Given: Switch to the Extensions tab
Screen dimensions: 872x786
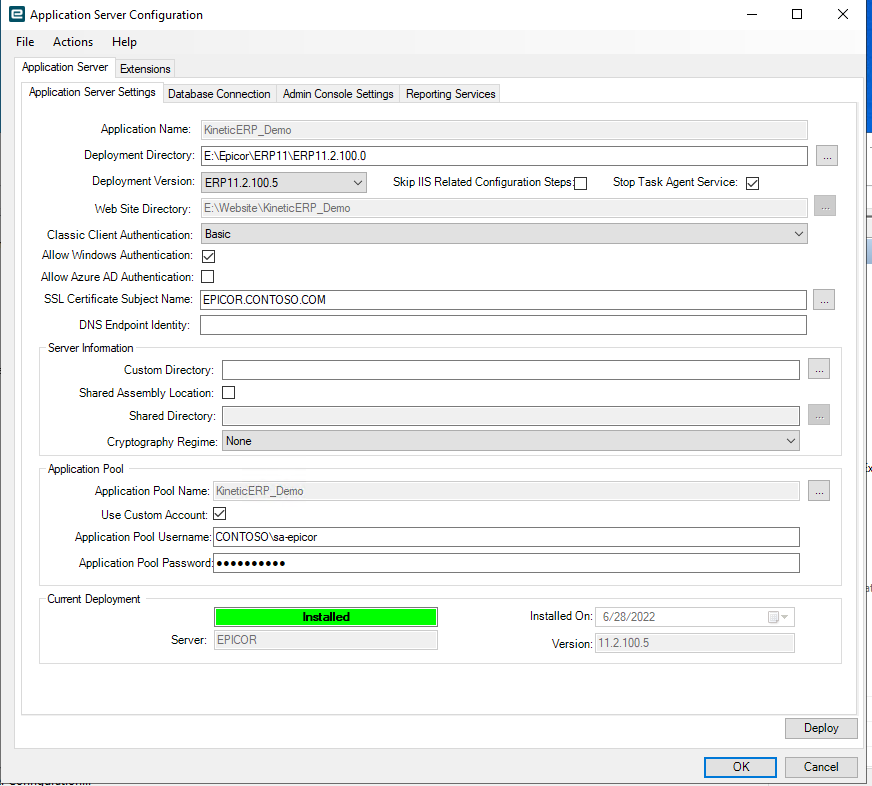Looking at the screenshot, I should (x=145, y=69).
